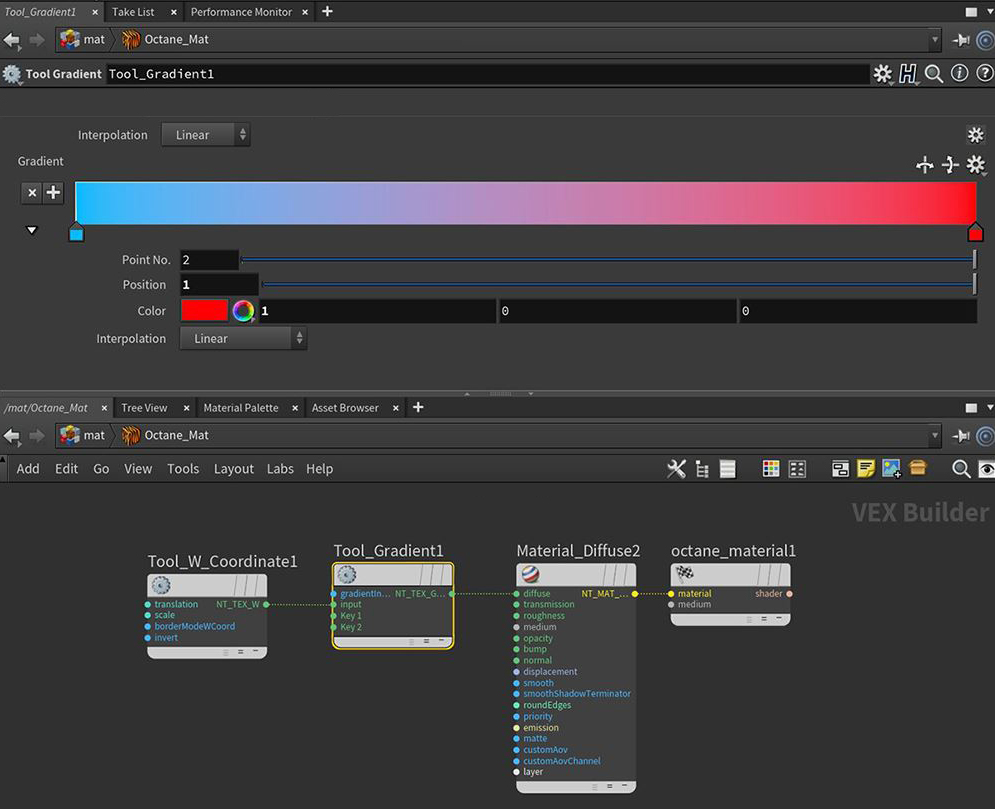Click the color wheel picker icon
Image resolution: width=995 pixels, height=809 pixels.
coord(243,311)
